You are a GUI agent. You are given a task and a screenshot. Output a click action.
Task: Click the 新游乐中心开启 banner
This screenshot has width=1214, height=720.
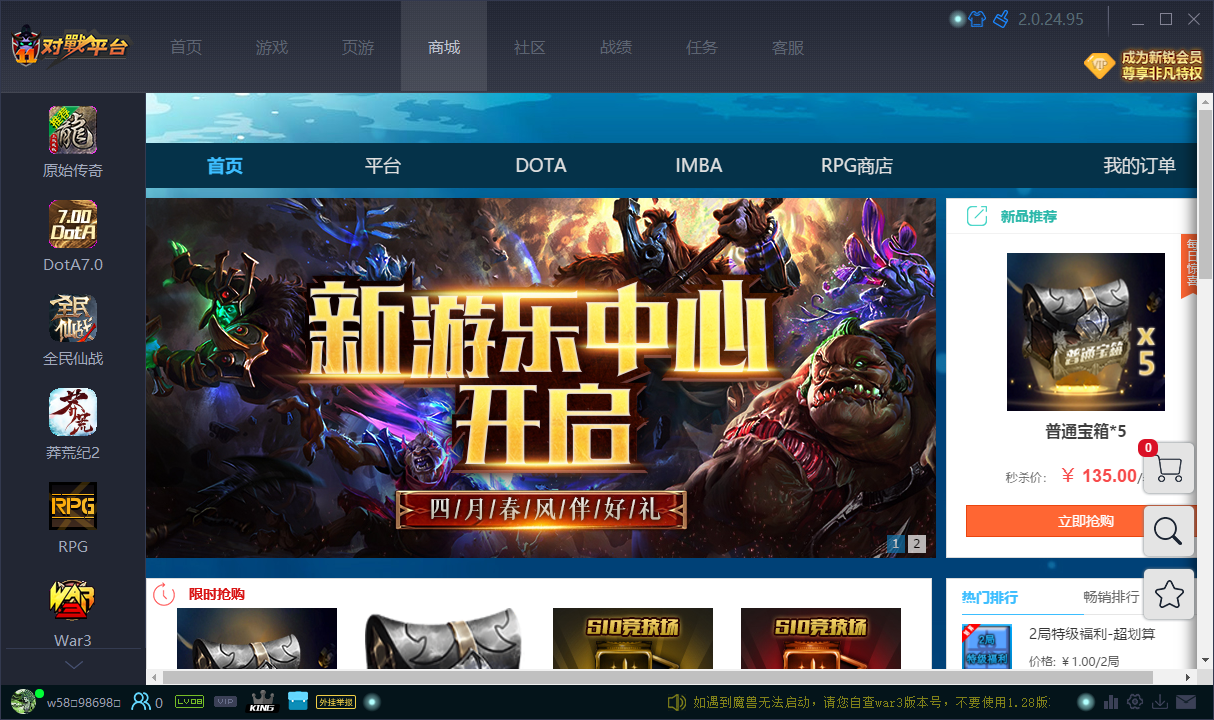pos(541,378)
